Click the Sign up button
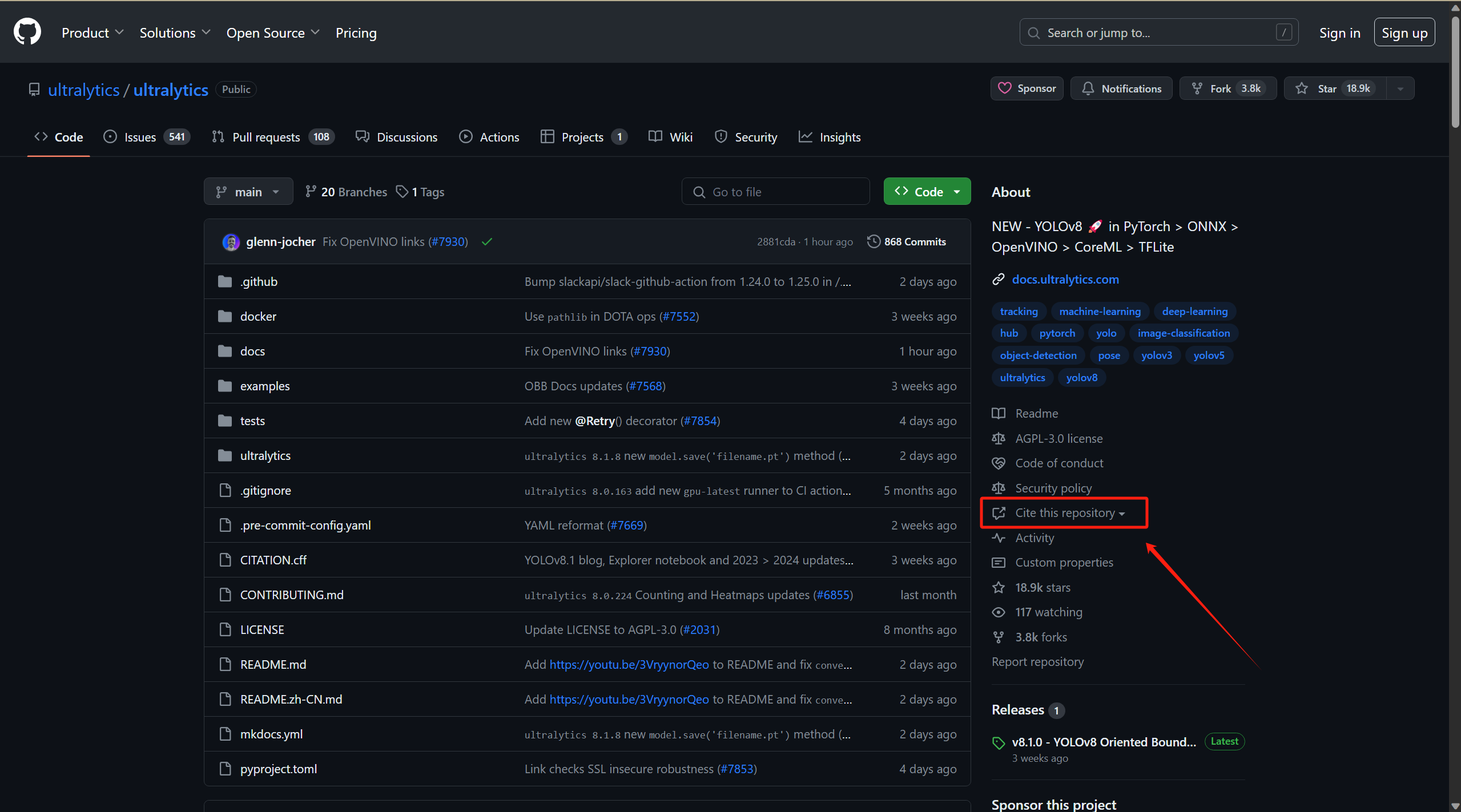This screenshot has height=812, width=1461. (1404, 33)
